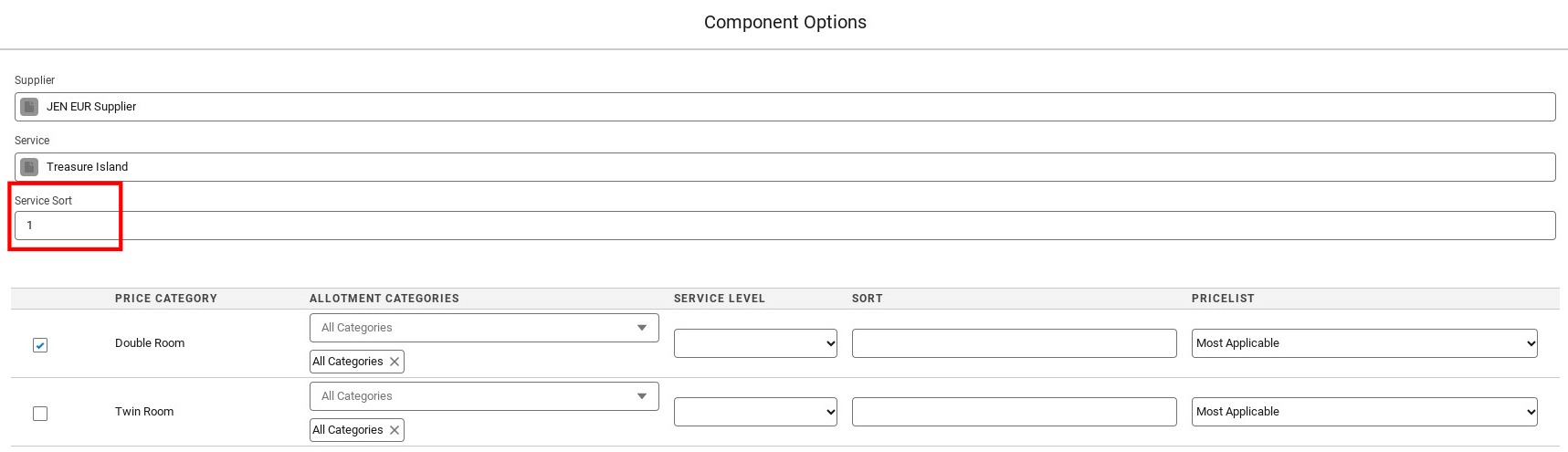Check the Twin Room checkbox
Screen dimensions: 1568x452
pyautogui.click(x=40, y=414)
